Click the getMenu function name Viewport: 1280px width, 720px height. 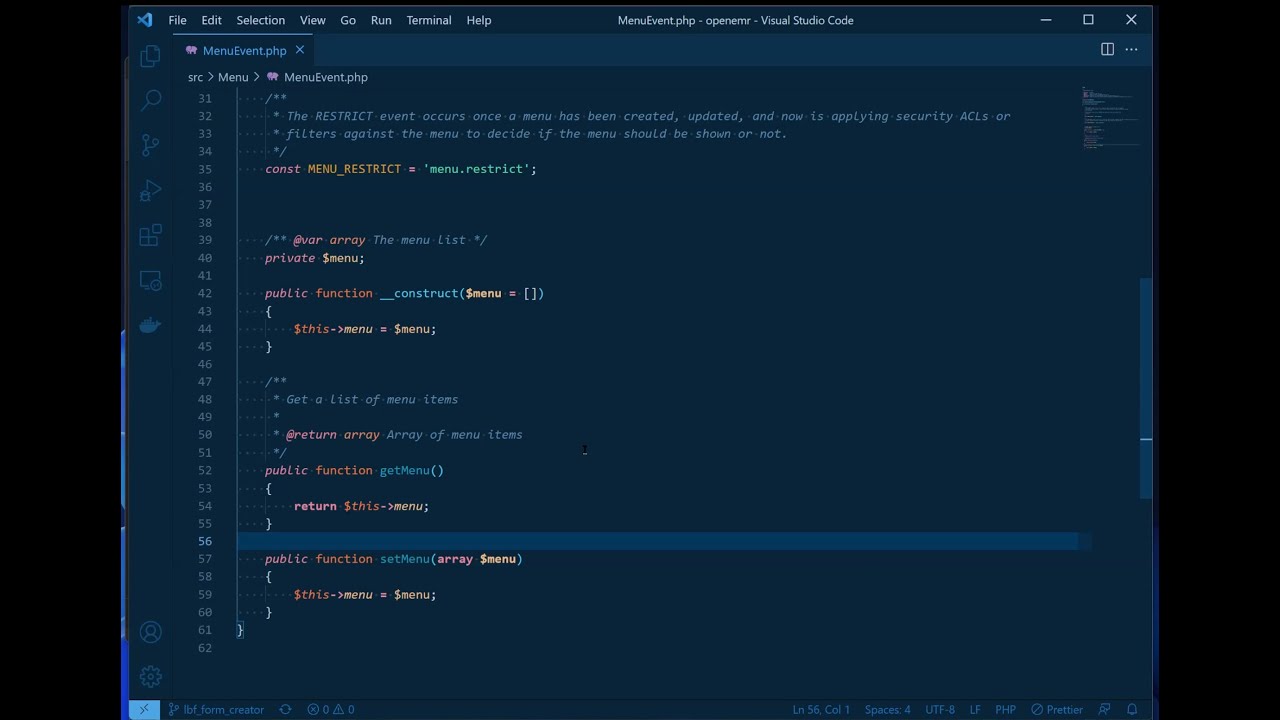click(404, 470)
